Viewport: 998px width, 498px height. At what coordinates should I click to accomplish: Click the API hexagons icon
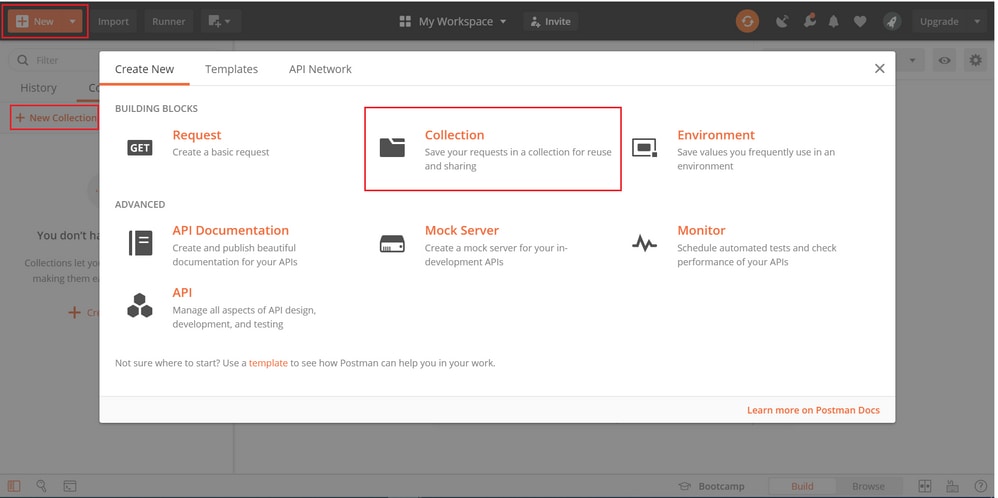[139, 306]
